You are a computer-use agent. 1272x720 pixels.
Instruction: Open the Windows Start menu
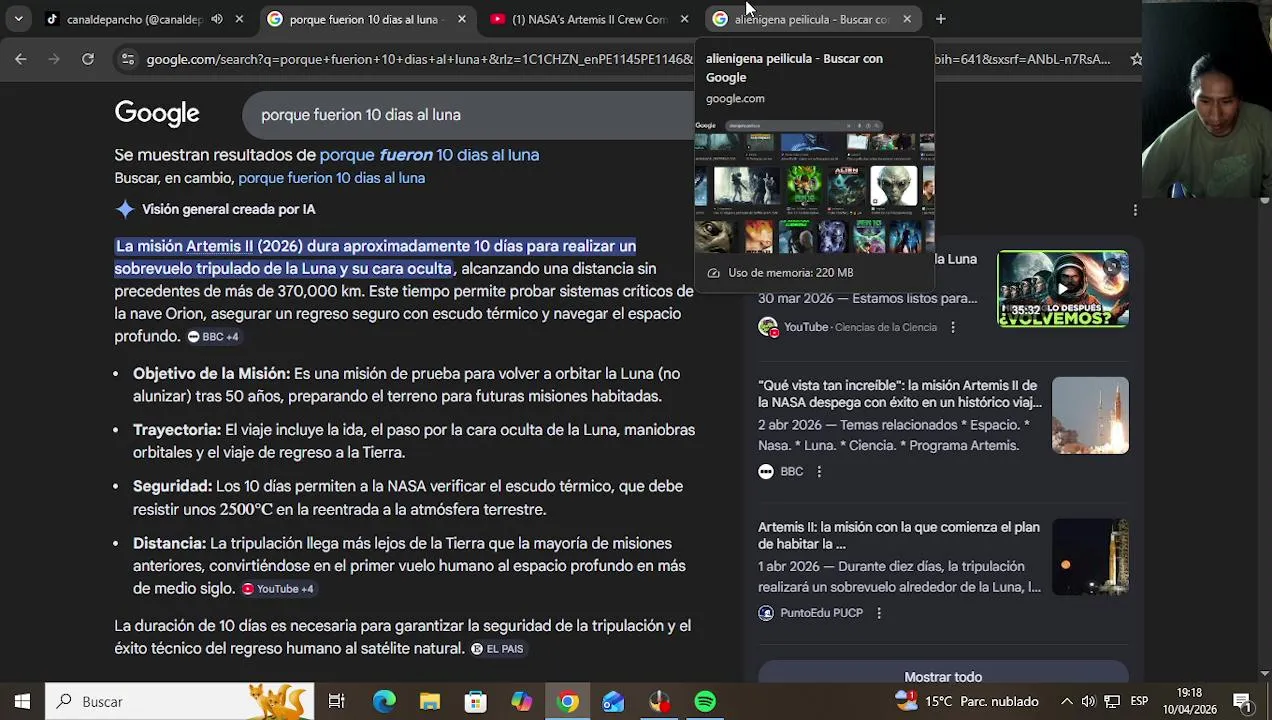tap(22, 701)
